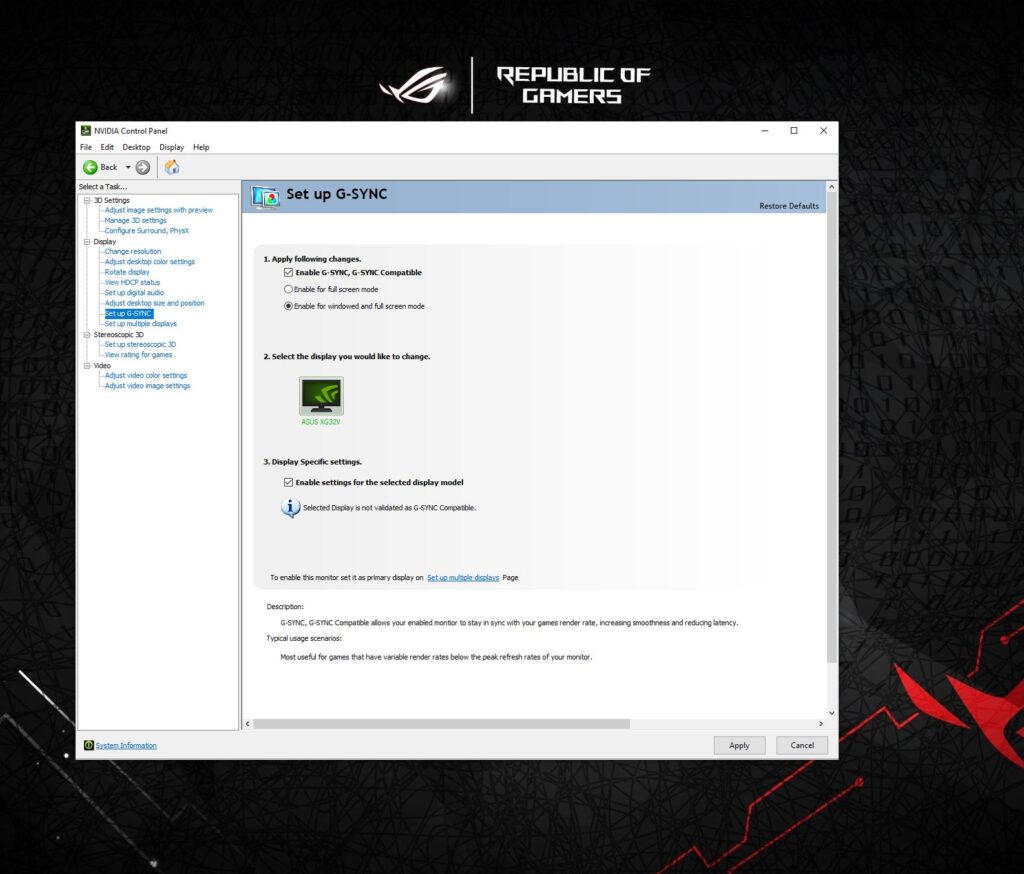Select Set up G-SYNC in task tree
The image size is (1024, 874).
click(x=129, y=314)
